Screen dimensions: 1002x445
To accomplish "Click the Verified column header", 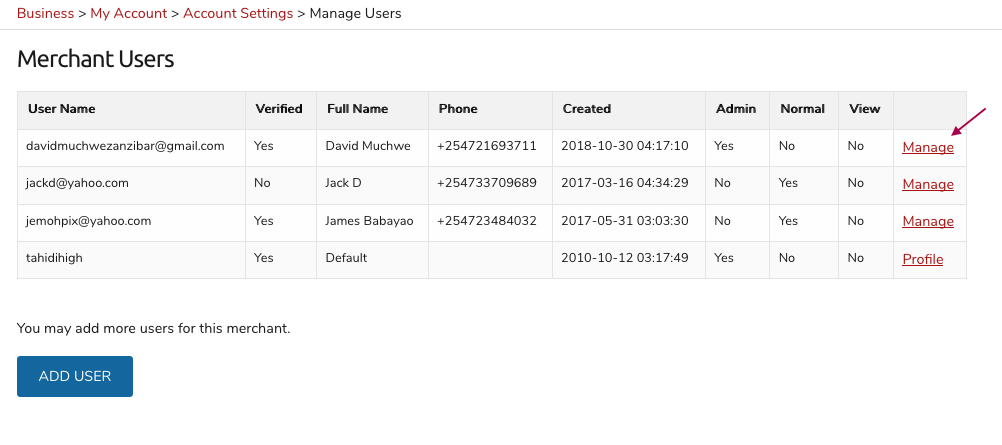I will pos(279,109).
